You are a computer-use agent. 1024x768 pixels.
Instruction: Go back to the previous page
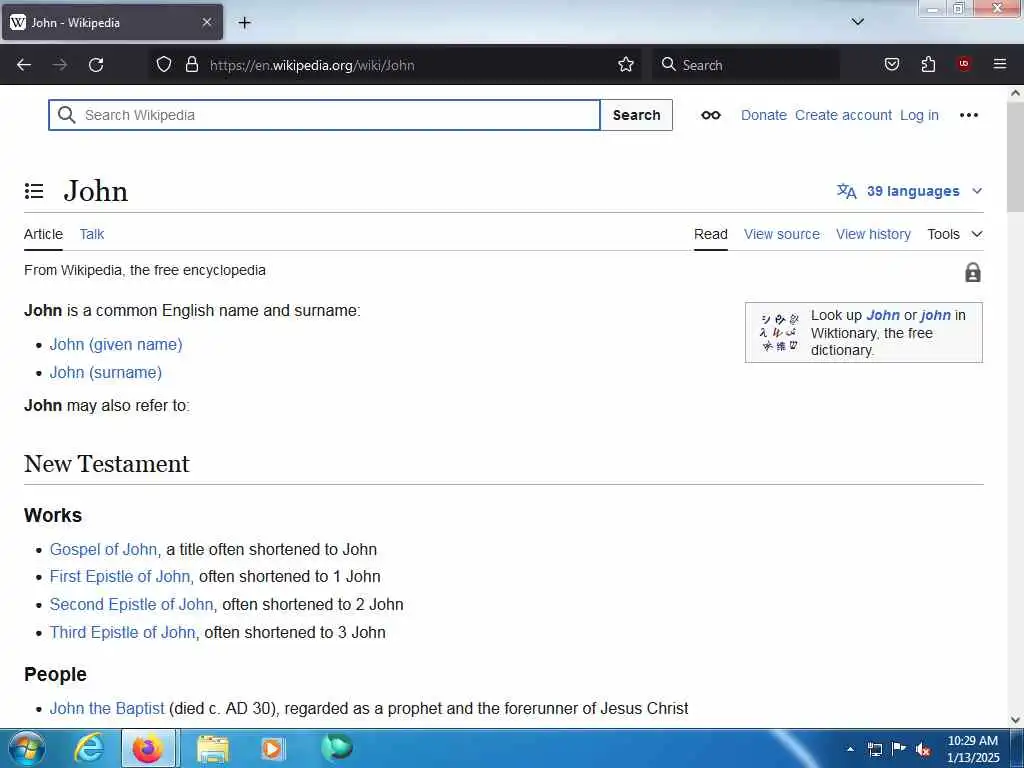24,65
